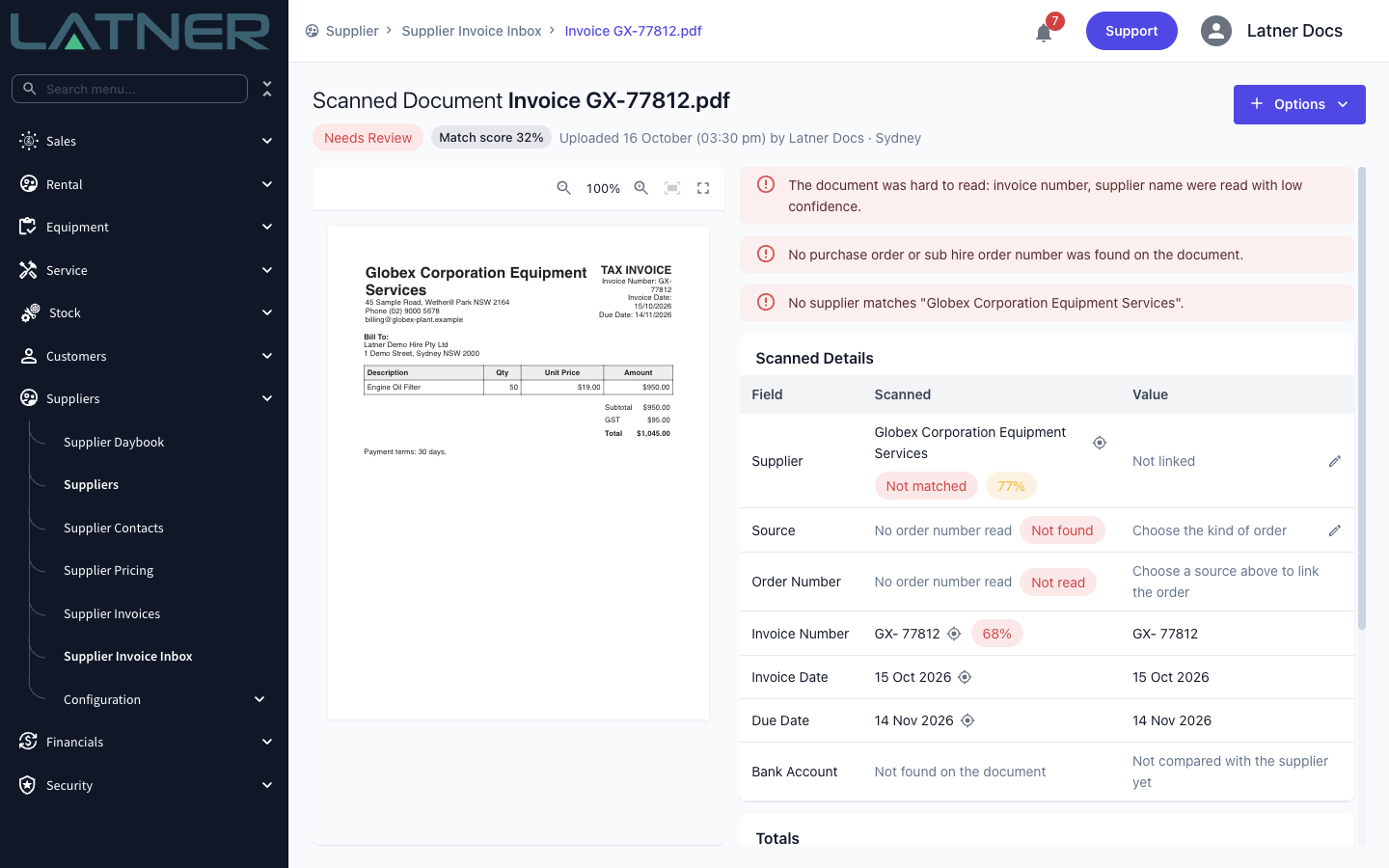
Task: Select Supplier Invoice Inbox in the sidebar
Action: (128, 656)
